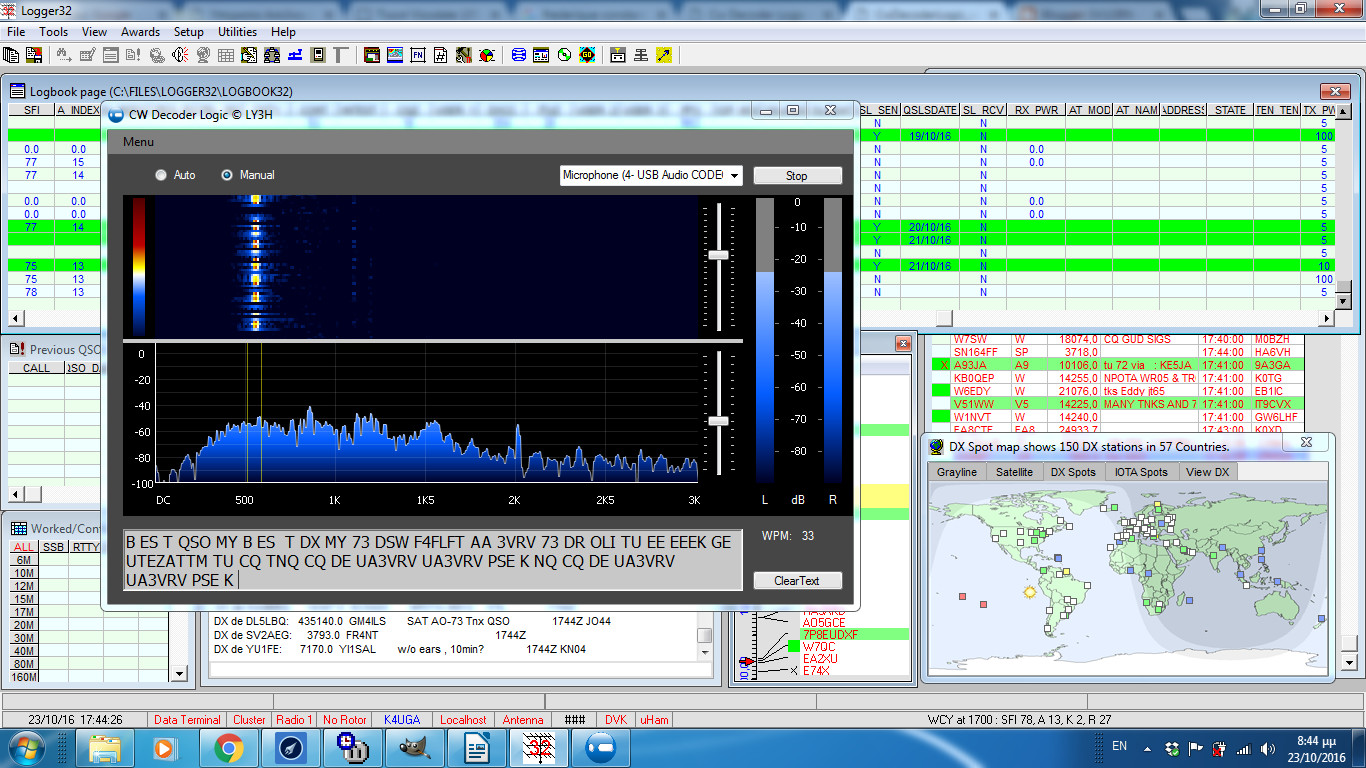Adjust the right audio level slider
1366x768 pixels.
pyautogui.click(x=716, y=421)
